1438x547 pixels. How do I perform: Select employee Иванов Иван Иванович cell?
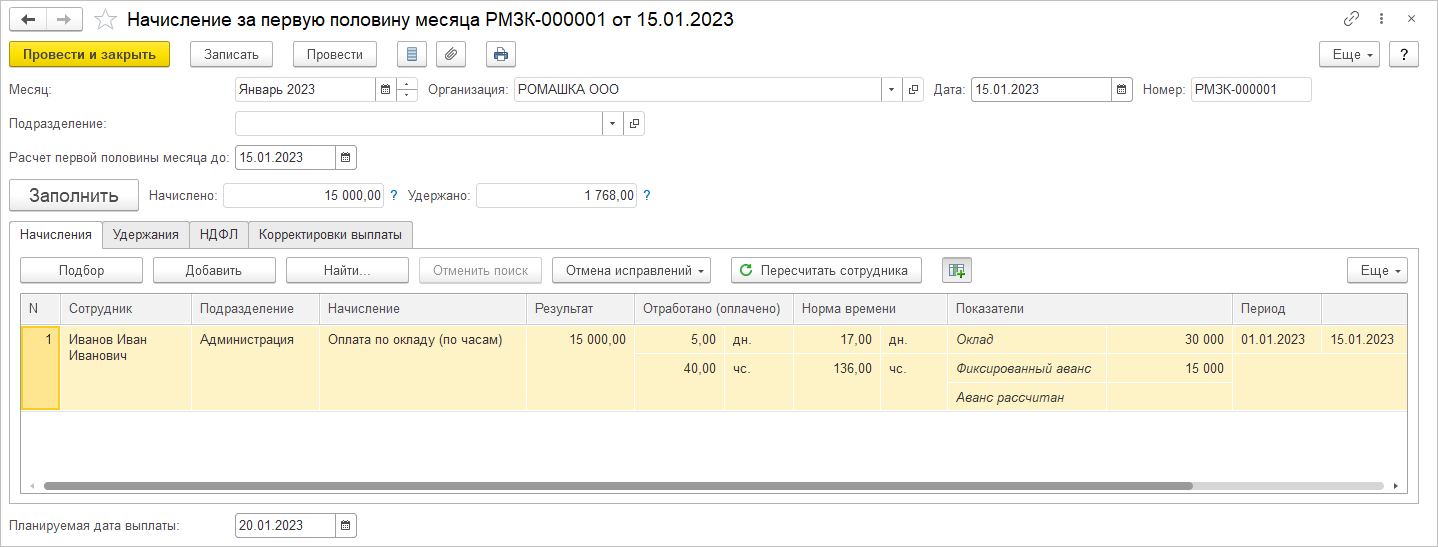(x=125, y=367)
